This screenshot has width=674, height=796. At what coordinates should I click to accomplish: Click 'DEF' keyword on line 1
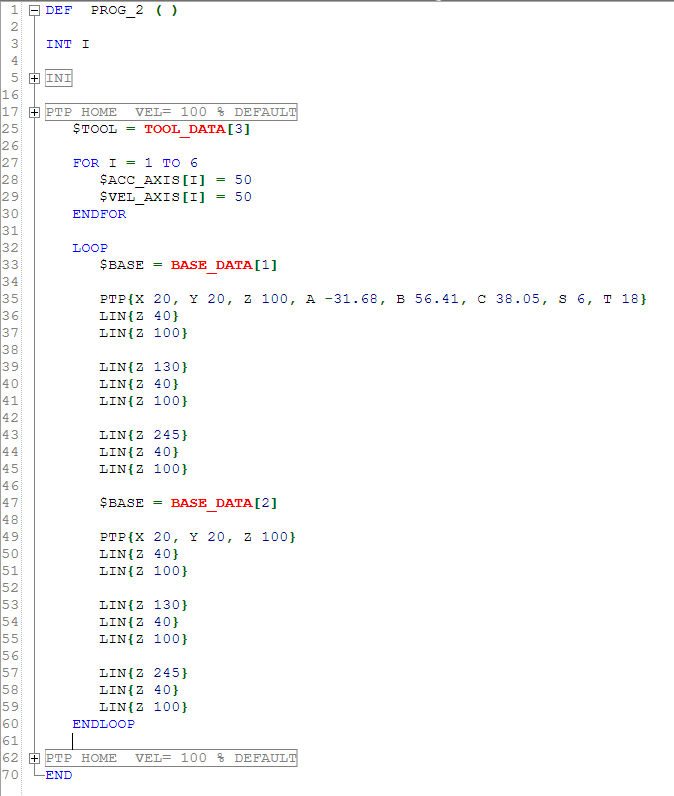point(59,10)
